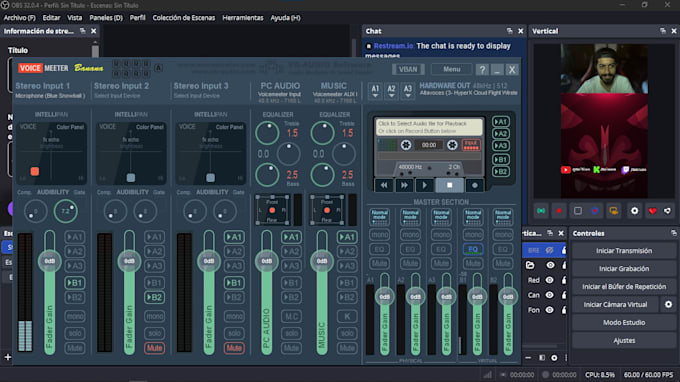Open A2 hardware out device dropdown

391,91
